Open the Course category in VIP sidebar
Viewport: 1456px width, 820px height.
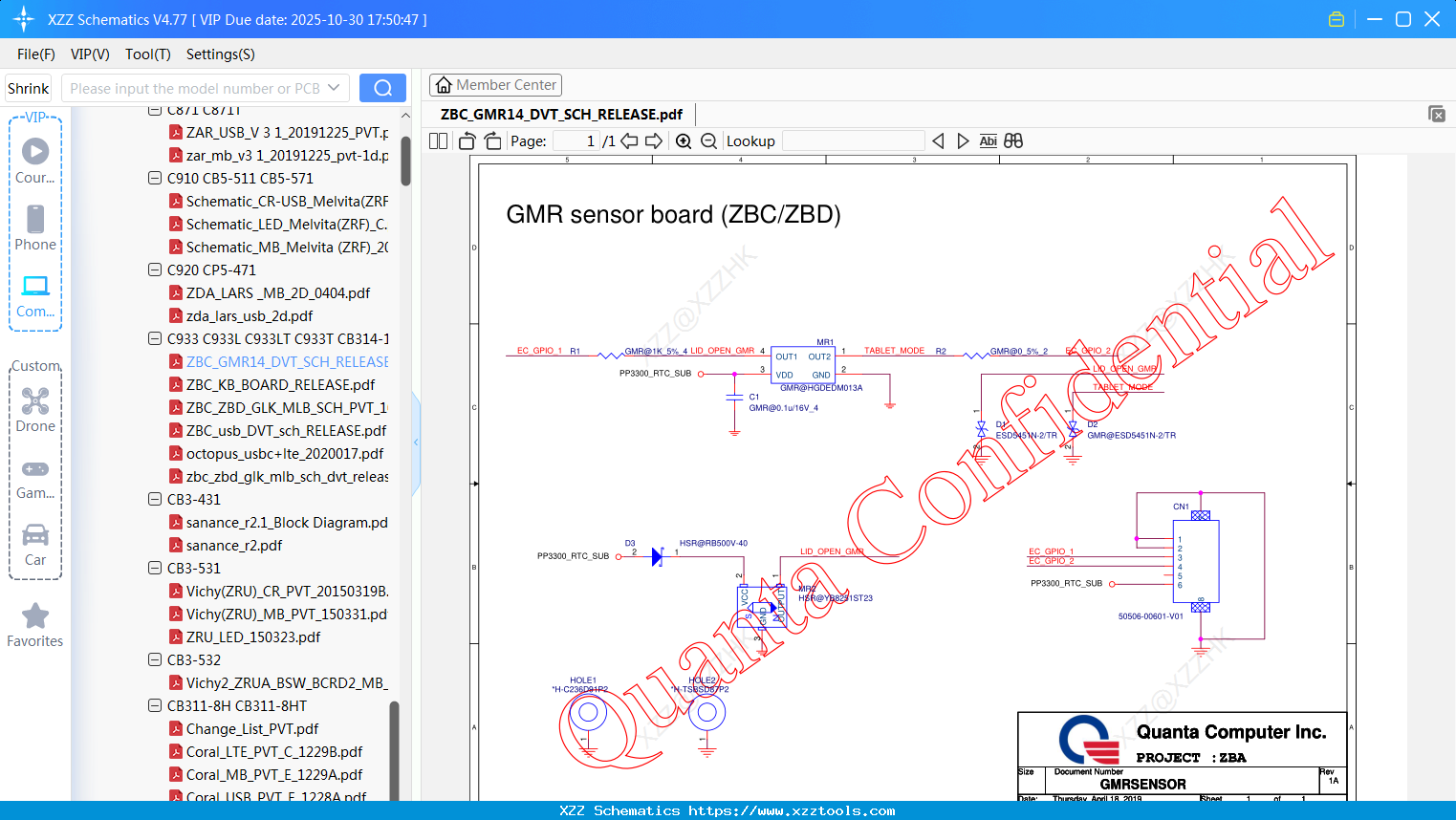(x=35, y=161)
